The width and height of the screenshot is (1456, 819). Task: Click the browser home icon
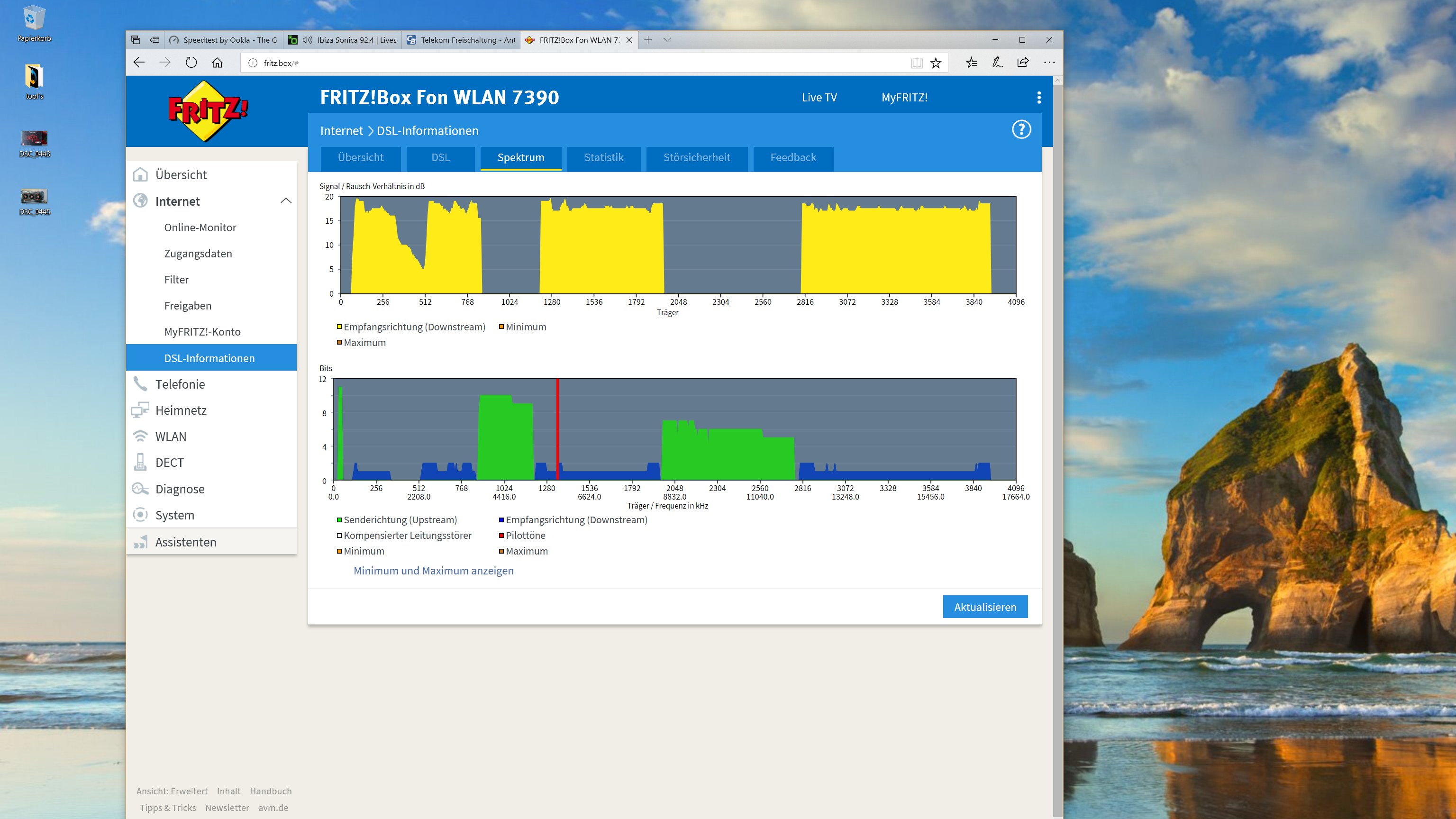click(x=217, y=63)
